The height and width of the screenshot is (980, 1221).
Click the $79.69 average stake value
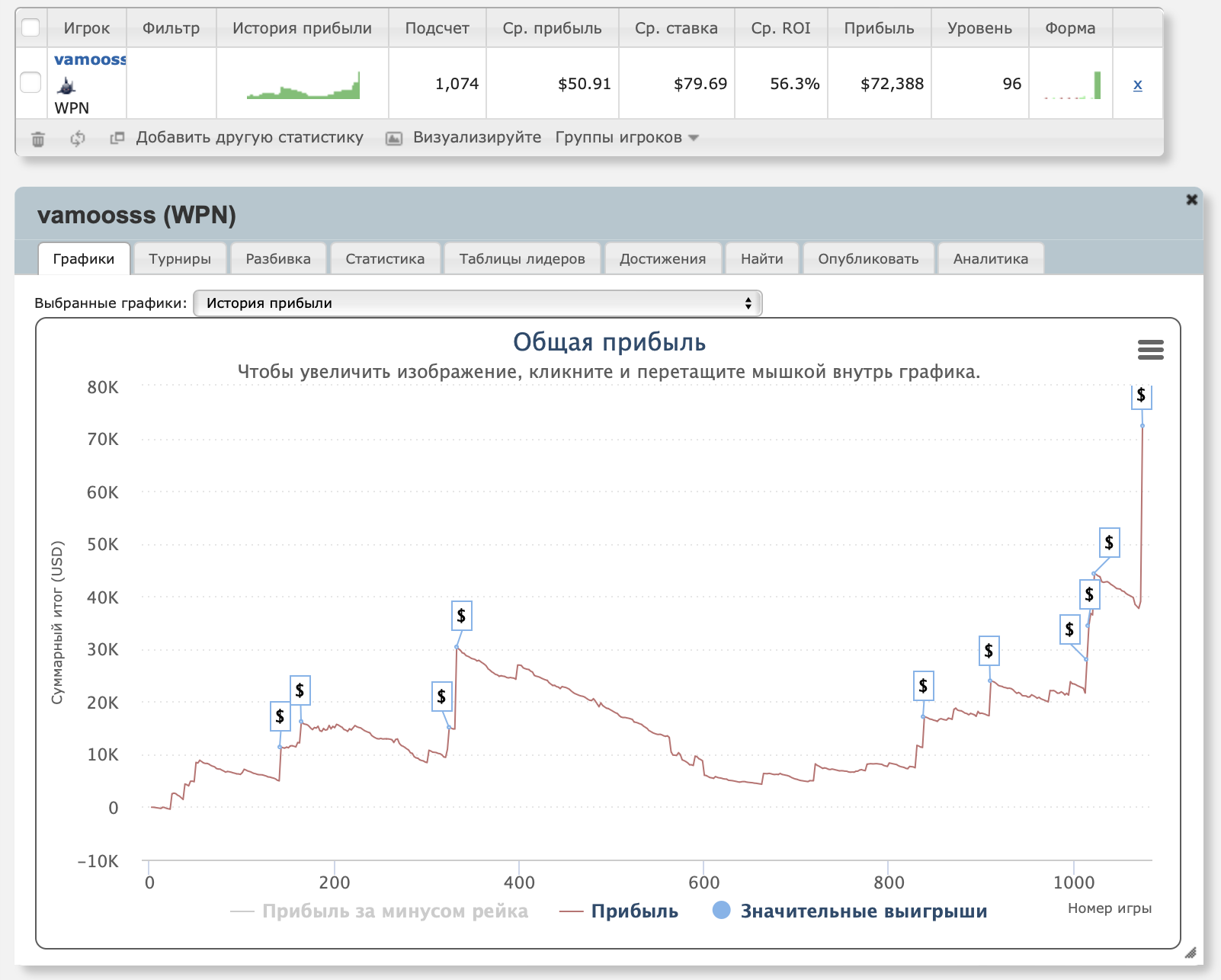[x=700, y=84]
